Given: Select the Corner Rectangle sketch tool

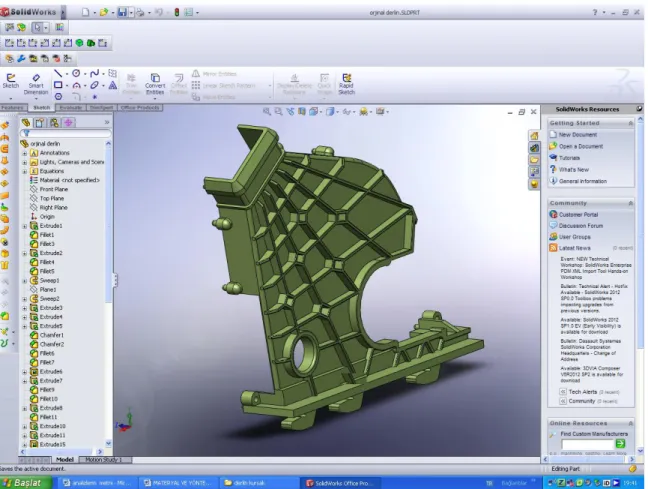Looking at the screenshot, I should pos(58,85).
